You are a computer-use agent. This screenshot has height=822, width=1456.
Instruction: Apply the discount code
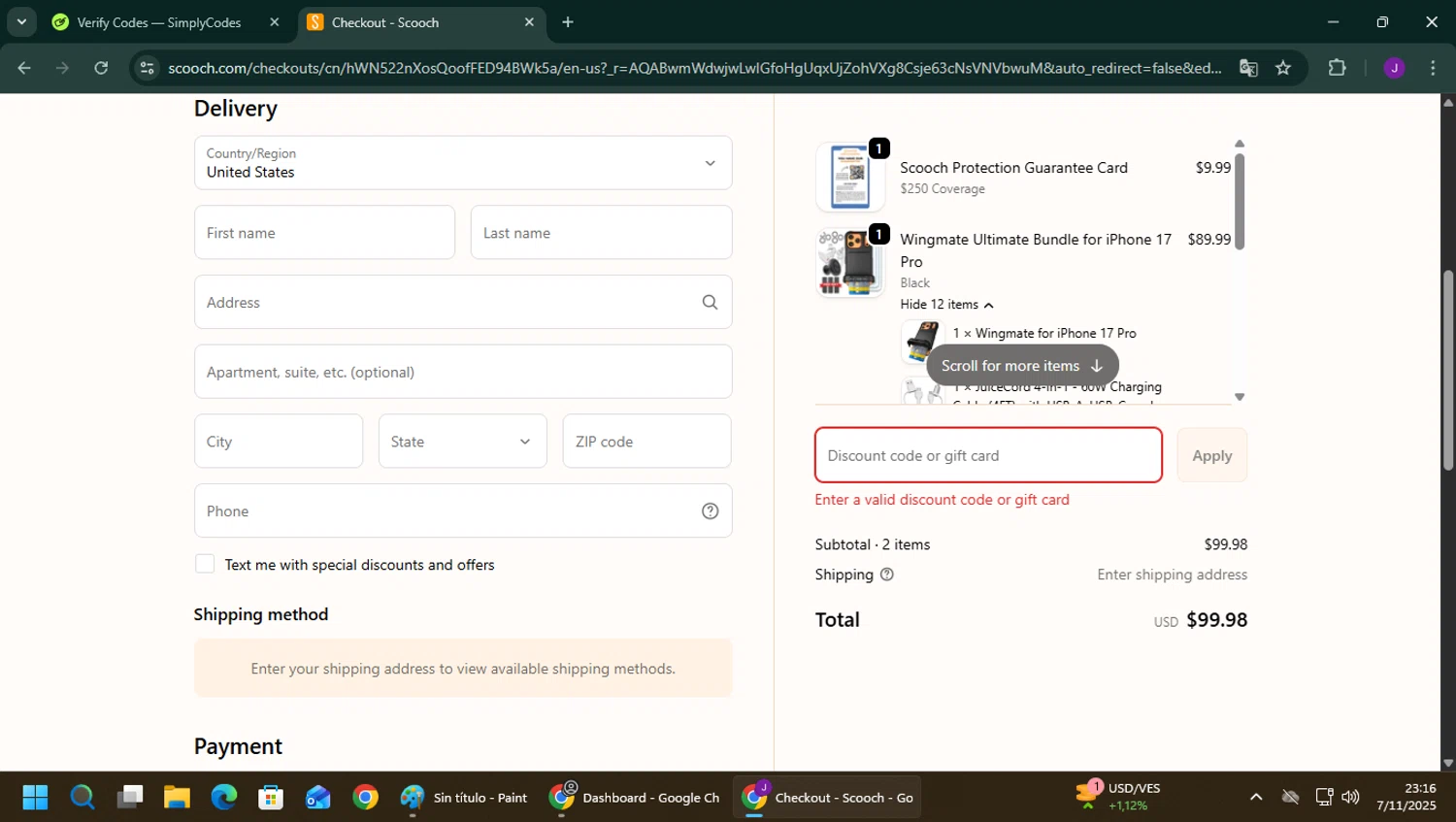point(1212,455)
